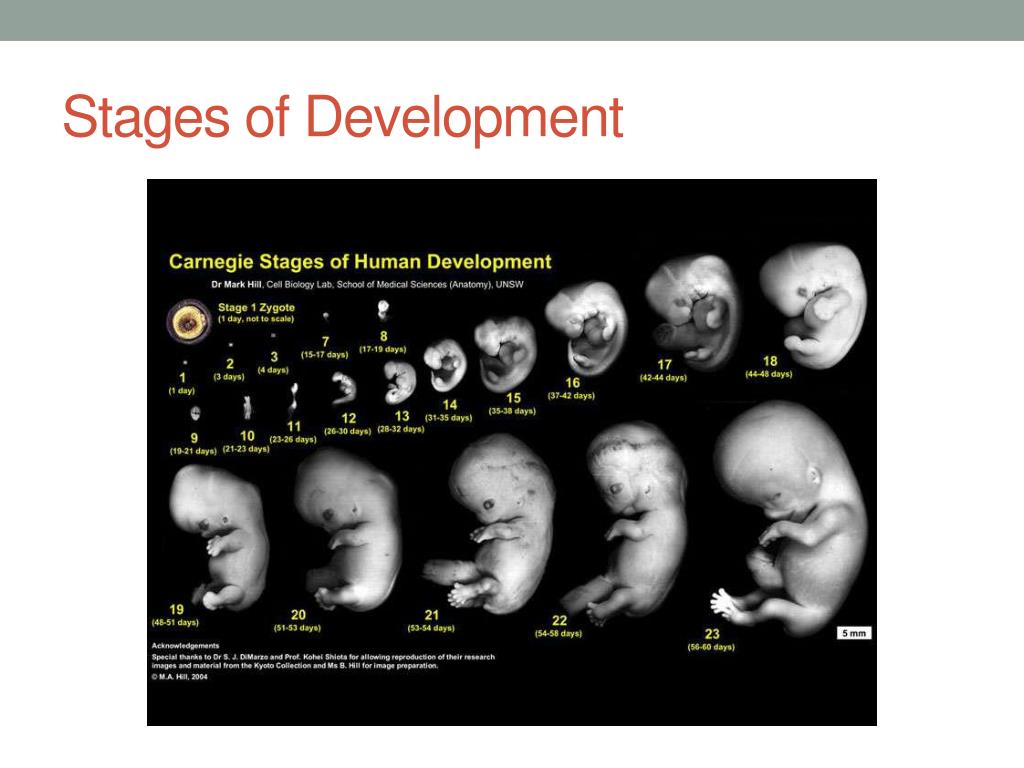1024x768 pixels.
Task: Click the "(56-60 days)" caption
Action: point(711,647)
